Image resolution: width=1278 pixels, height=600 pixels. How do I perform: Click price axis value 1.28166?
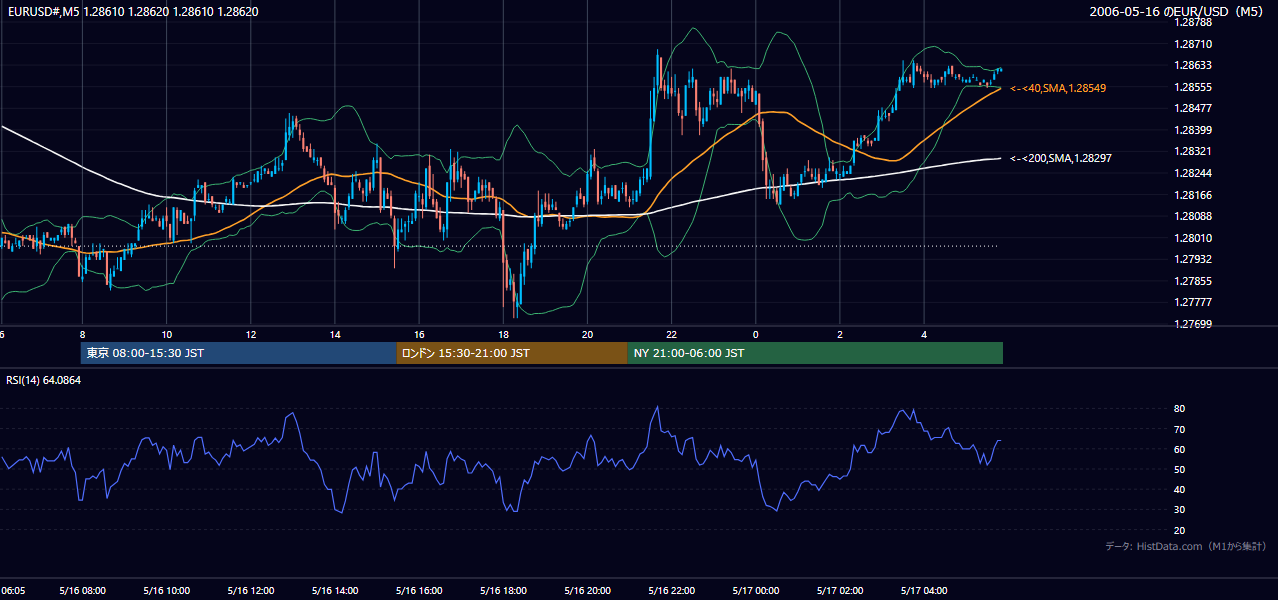pyautogui.click(x=1193, y=195)
